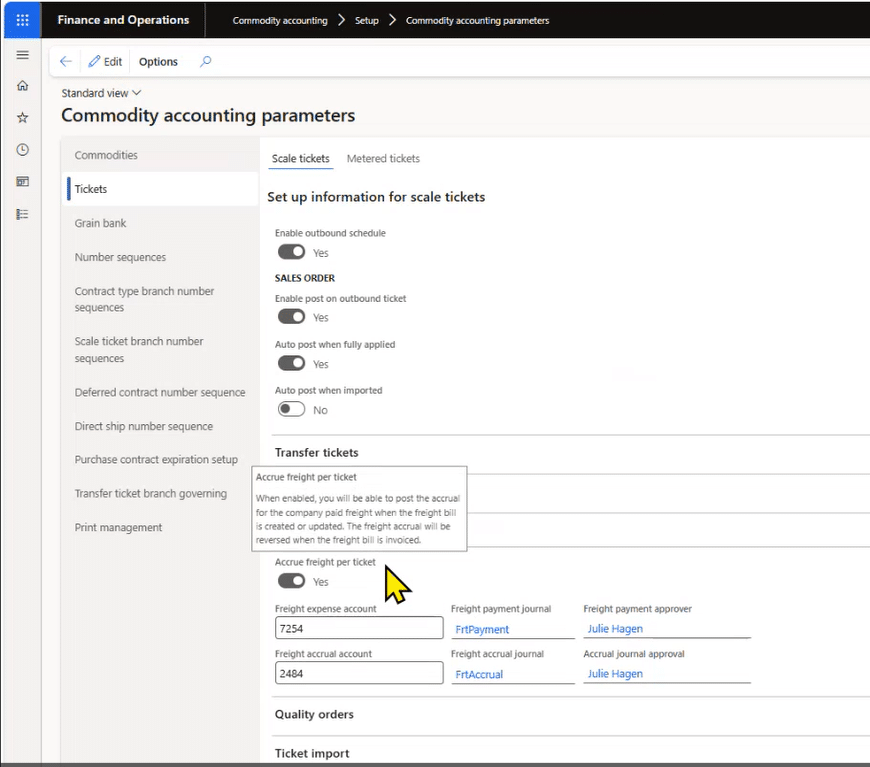Enable Auto post when imported
Screen dimensions: 870x767
pyautogui.click(x=291, y=410)
